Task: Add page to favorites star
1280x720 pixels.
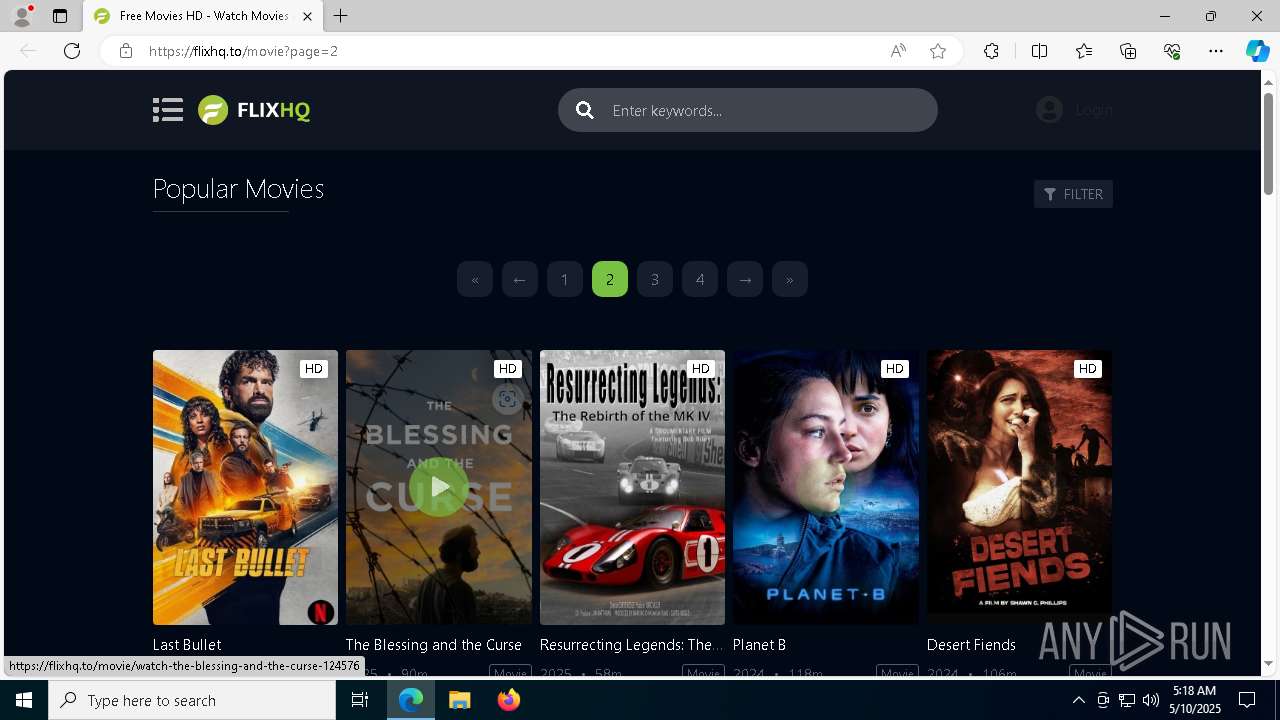Action: point(938,51)
